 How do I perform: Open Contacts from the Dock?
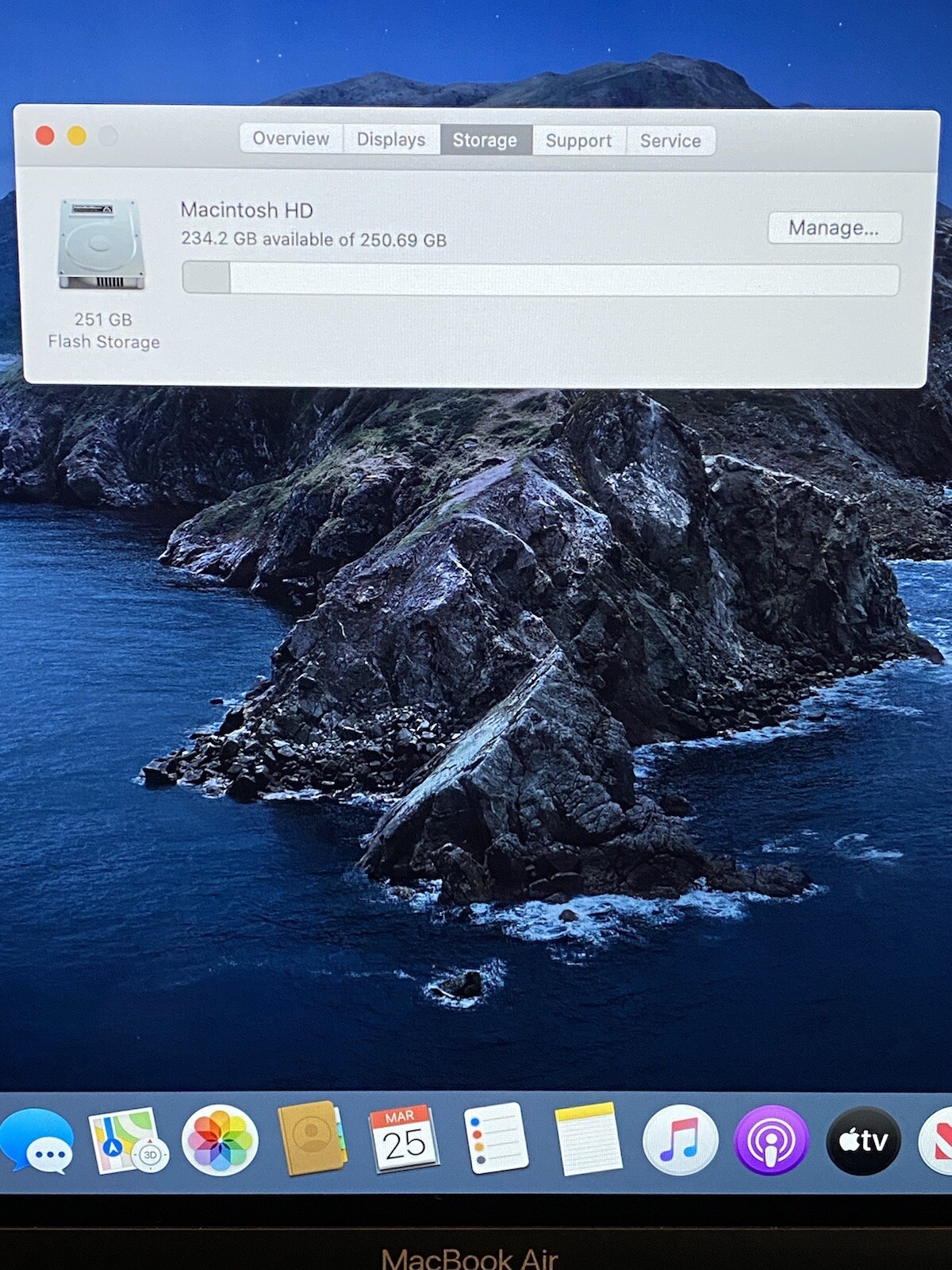click(312, 1137)
